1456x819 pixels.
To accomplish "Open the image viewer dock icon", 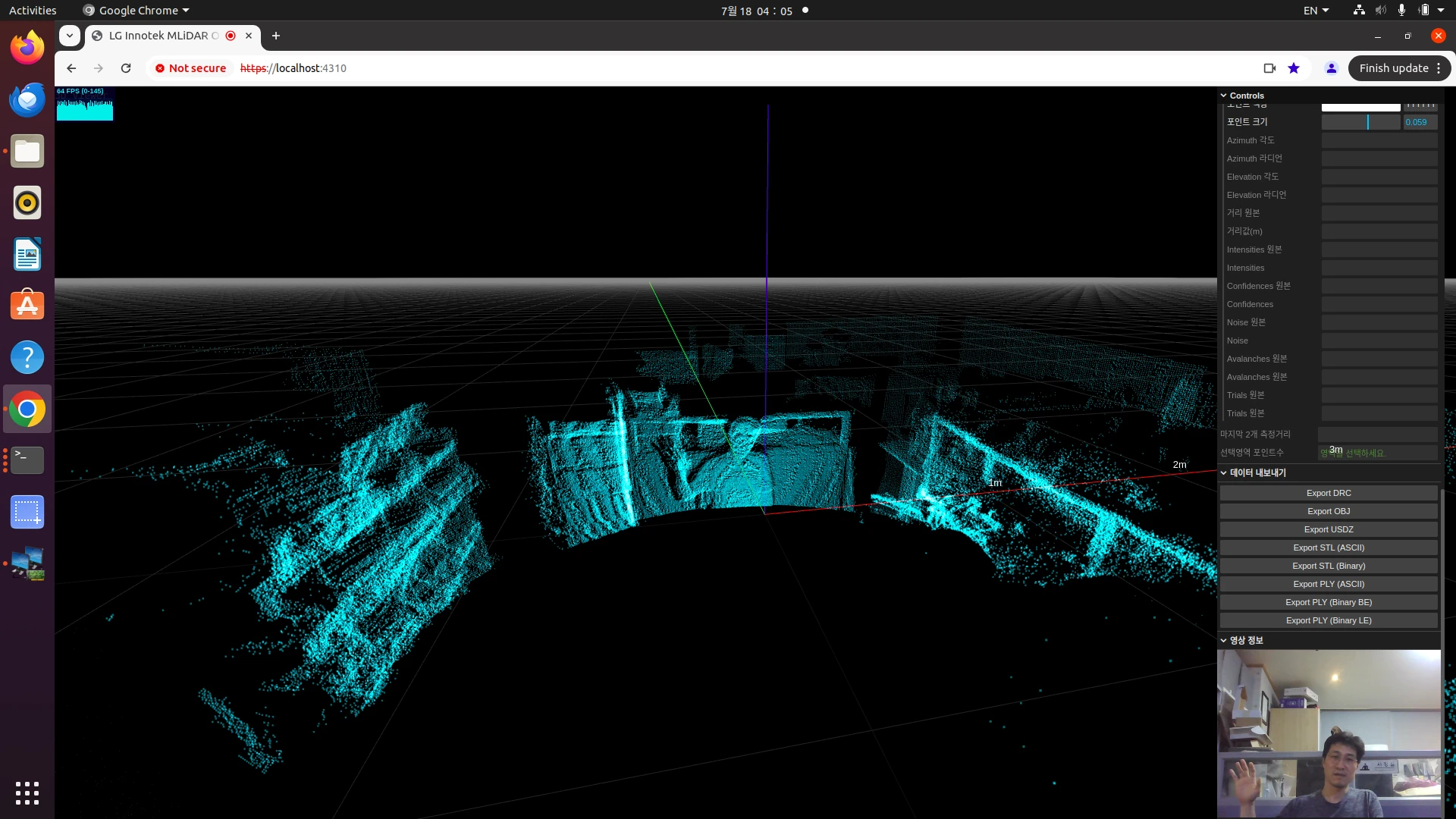I will [x=27, y=563].
